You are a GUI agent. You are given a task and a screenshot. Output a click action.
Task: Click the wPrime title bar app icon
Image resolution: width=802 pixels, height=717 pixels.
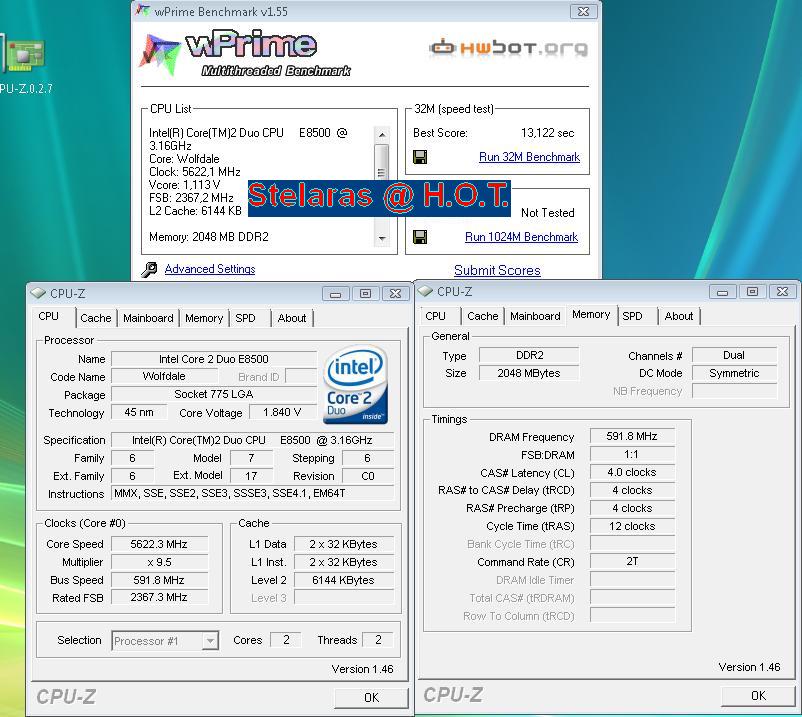point(143,10)
